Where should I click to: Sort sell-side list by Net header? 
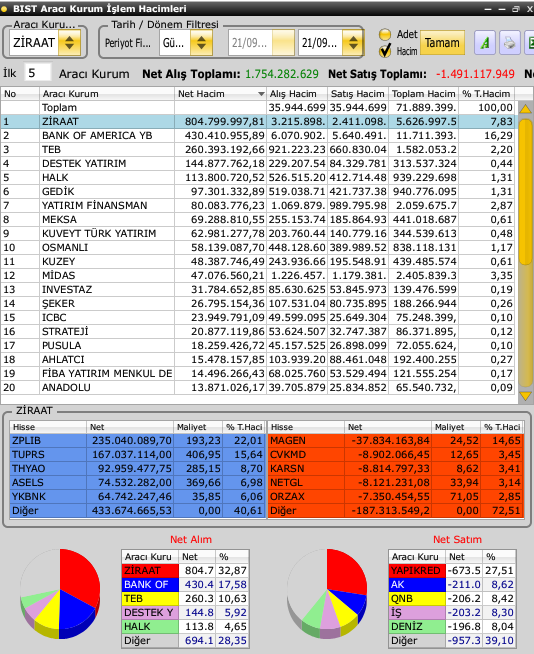tap(388, 427)
